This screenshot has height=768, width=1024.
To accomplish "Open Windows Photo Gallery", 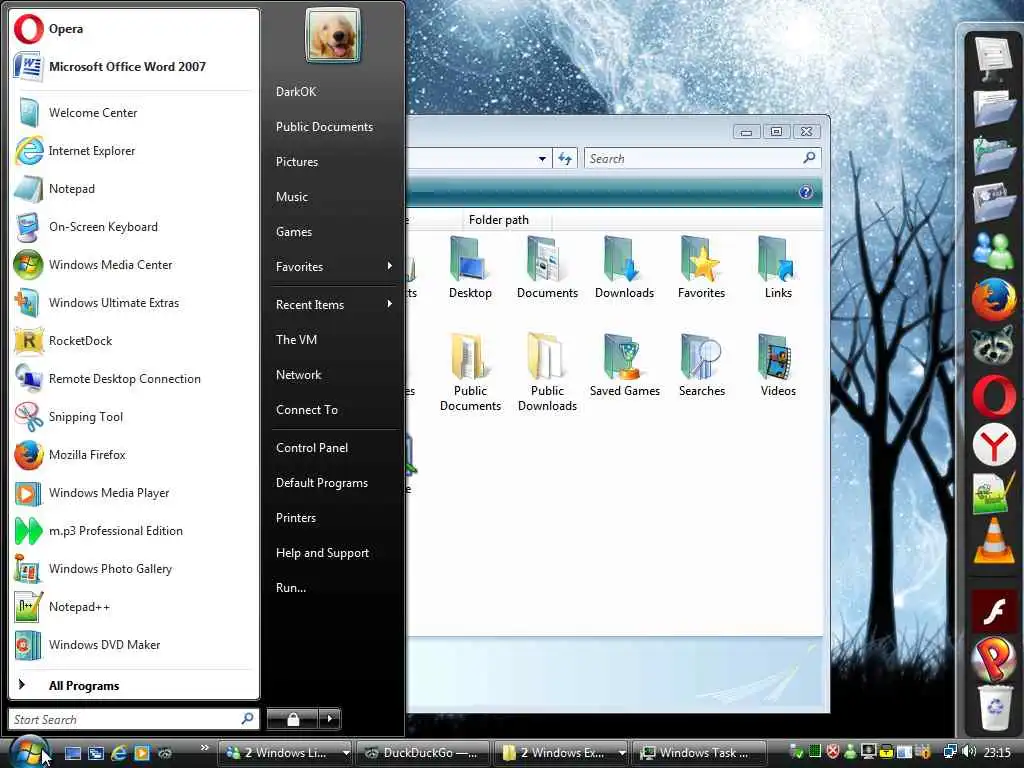I will pyautogui.click(x=134, y=569).
